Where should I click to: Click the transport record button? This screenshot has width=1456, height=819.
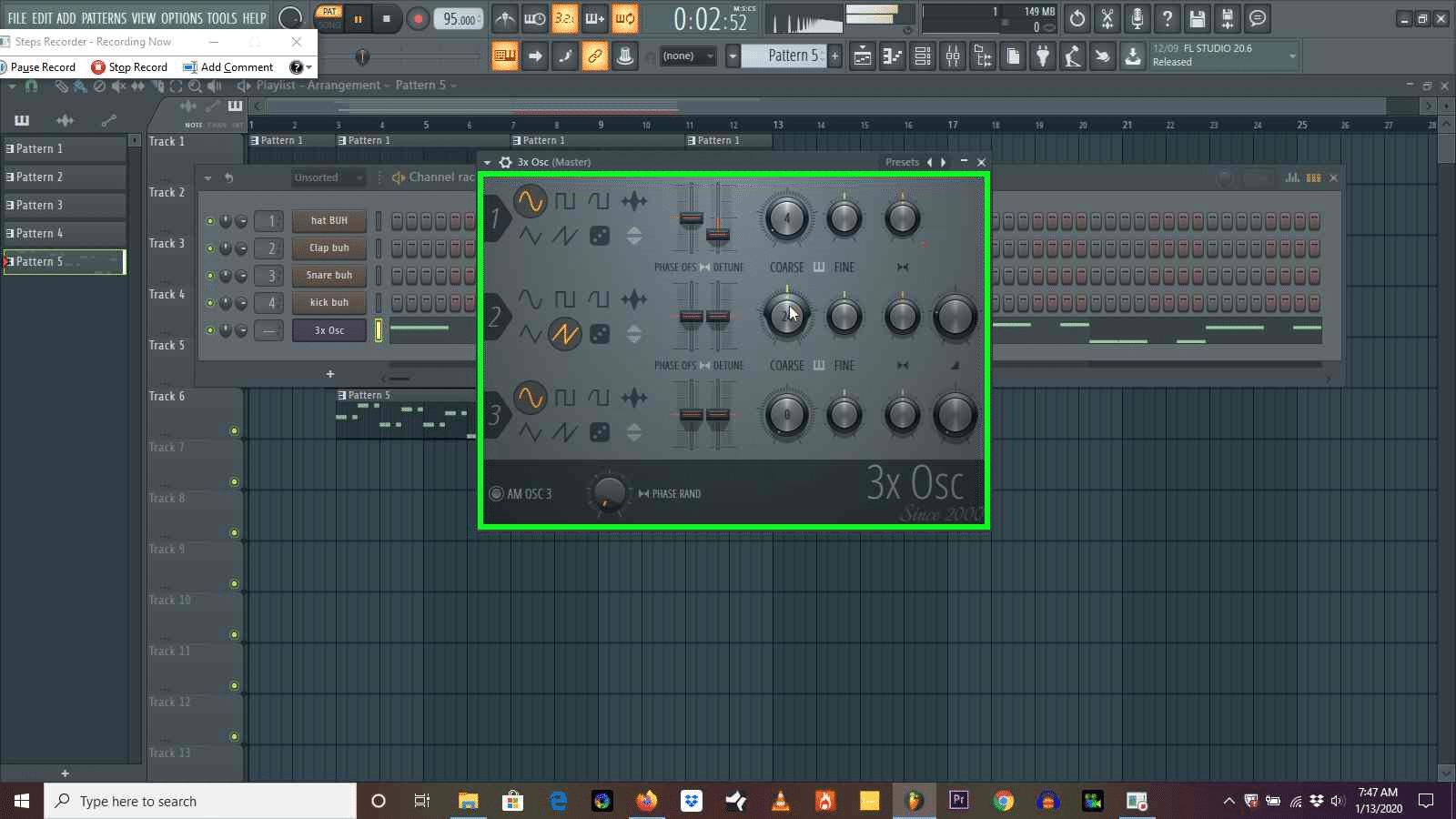pos(418,18)
